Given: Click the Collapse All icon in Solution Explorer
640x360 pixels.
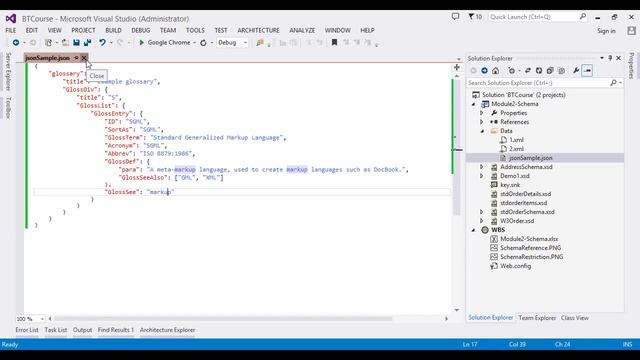Looking at the screenshot, I should [x=550, y=71].
